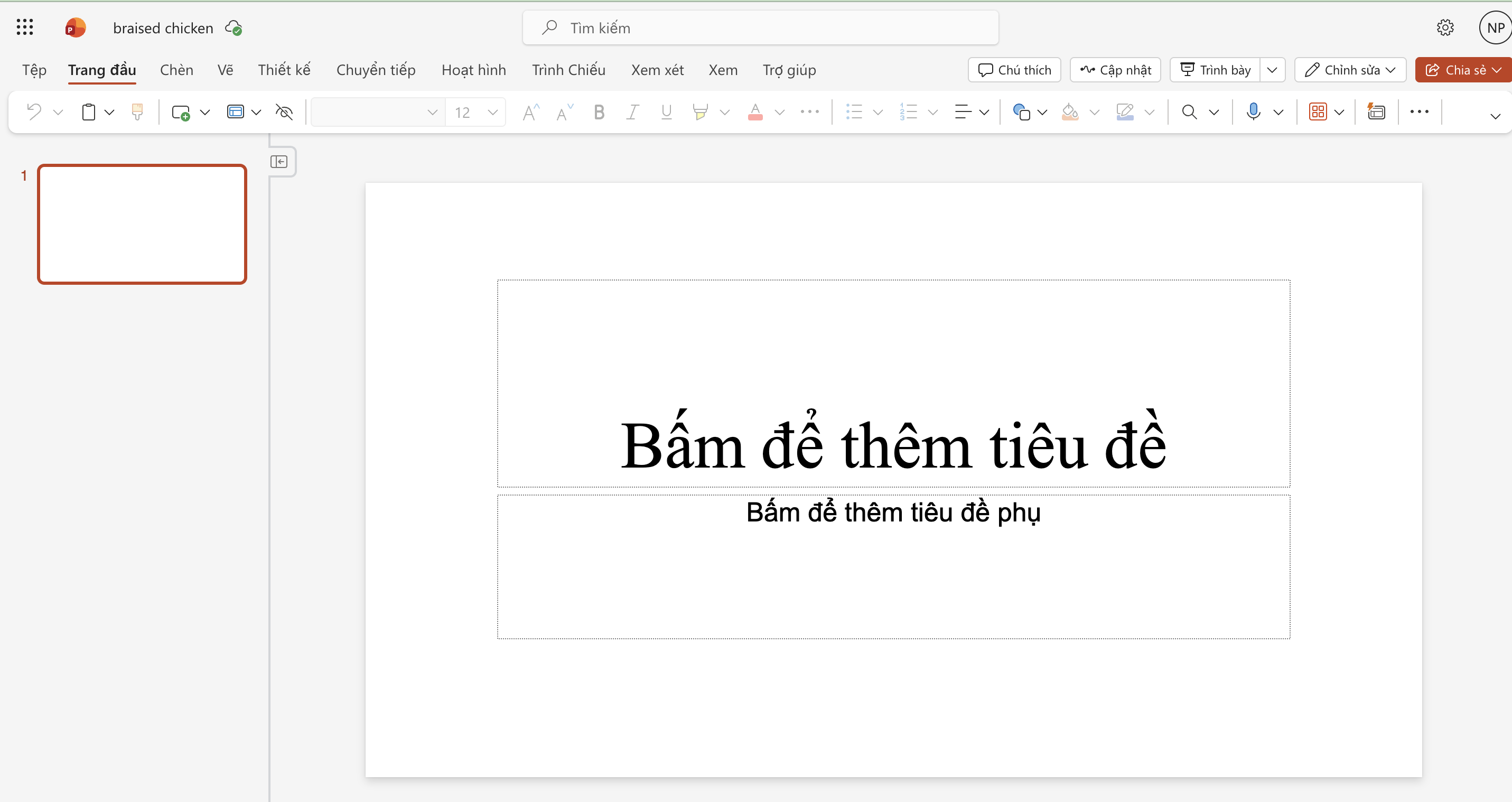The height and width of the screenshot is (802, 1512).
Task: Click the Find magnifier icon in ribbon
Action: (1189, 111)
